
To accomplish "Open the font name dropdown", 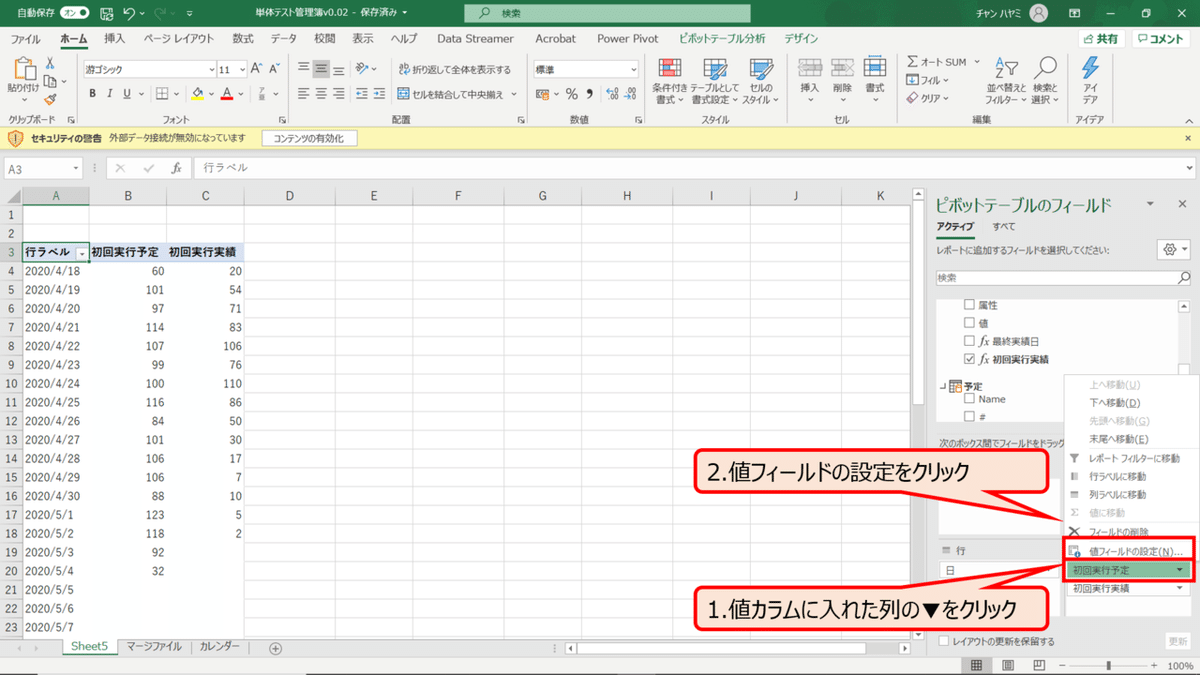I will point(212,69).
